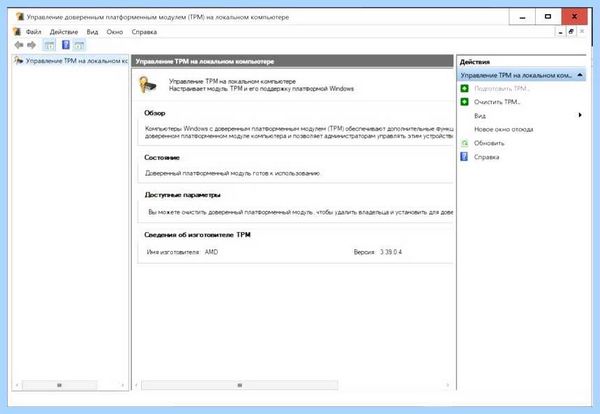
Task: Open the Файл menu
Action: pos(33,32)
